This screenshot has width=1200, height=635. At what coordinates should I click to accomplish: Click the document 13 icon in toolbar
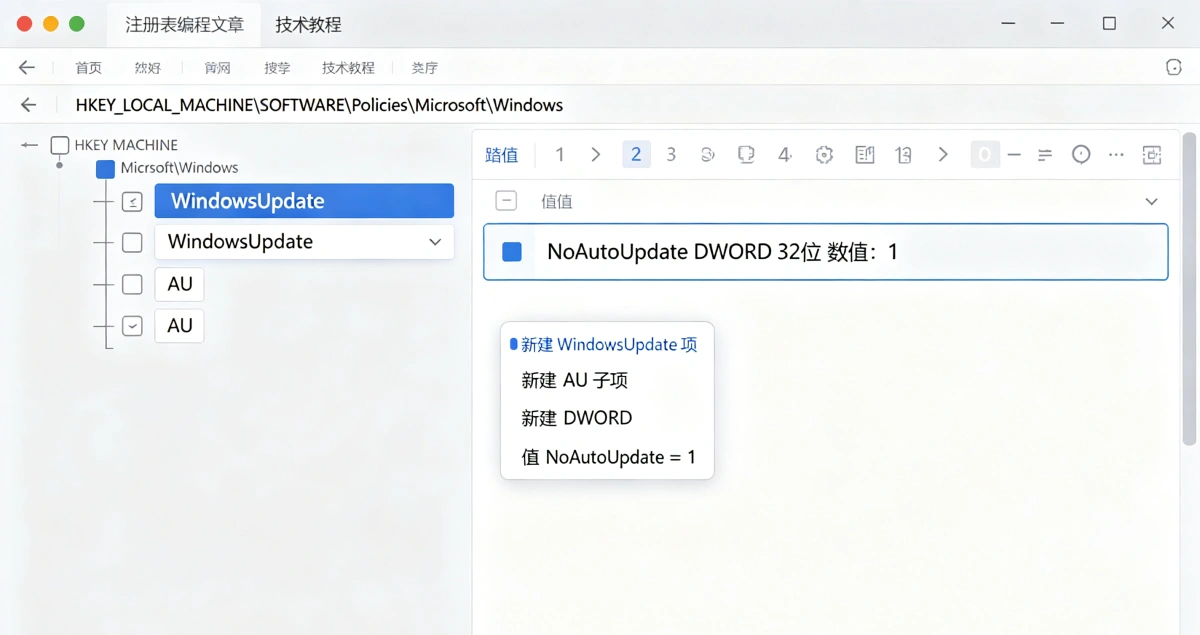pyautogui.click(x=903, y=154)
